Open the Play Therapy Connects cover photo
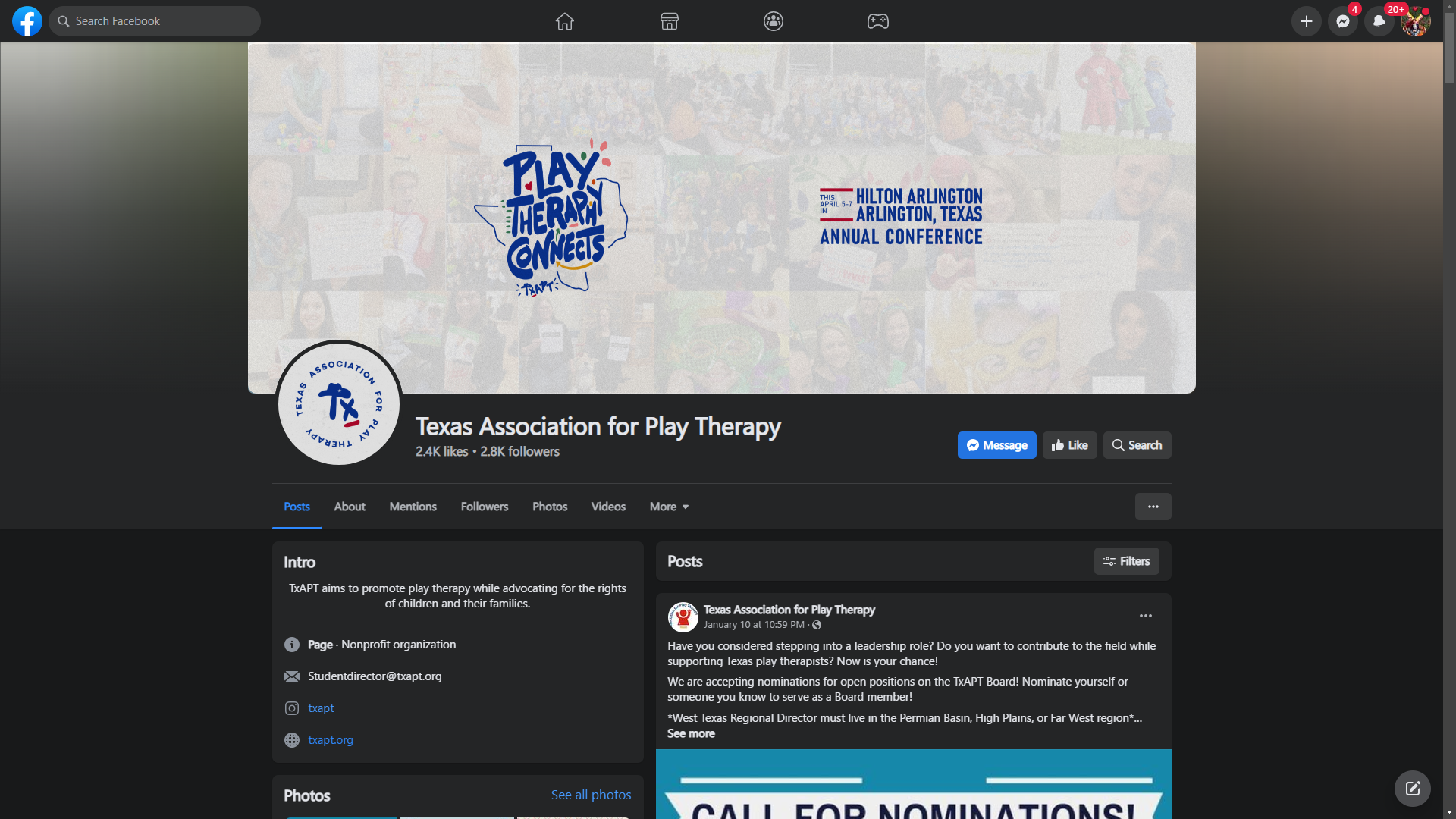 (x=721, y=218)
